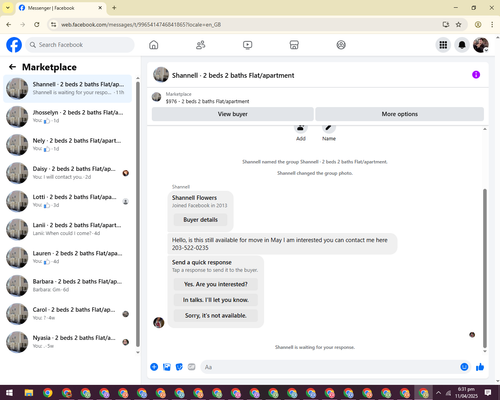This screenshot has width=500, height=400.
Task: Open the taskbar notification centre icon
Action: point(488,393)
